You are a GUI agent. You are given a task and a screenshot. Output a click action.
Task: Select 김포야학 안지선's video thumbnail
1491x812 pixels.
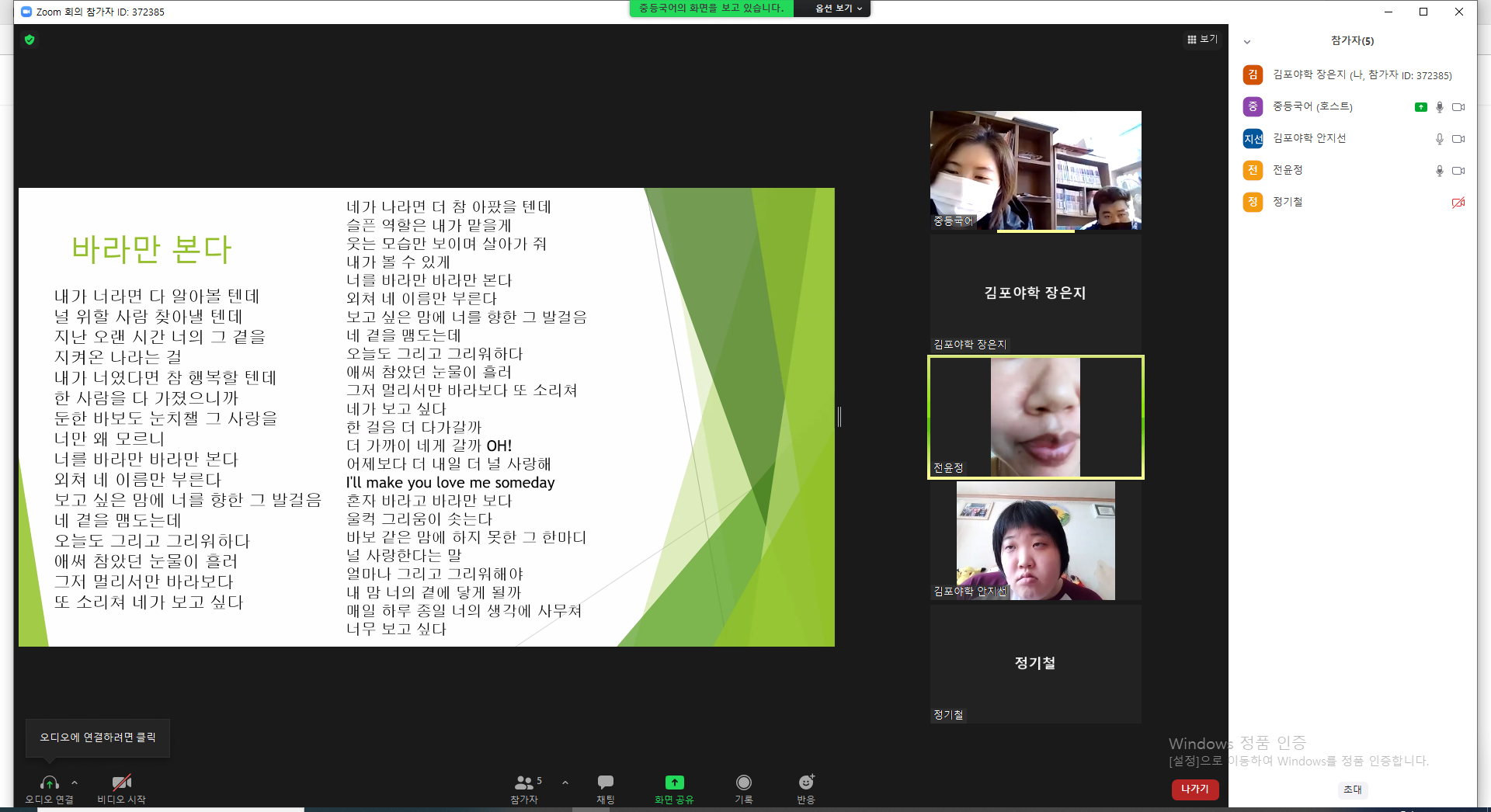click(x=1036, y=540)
